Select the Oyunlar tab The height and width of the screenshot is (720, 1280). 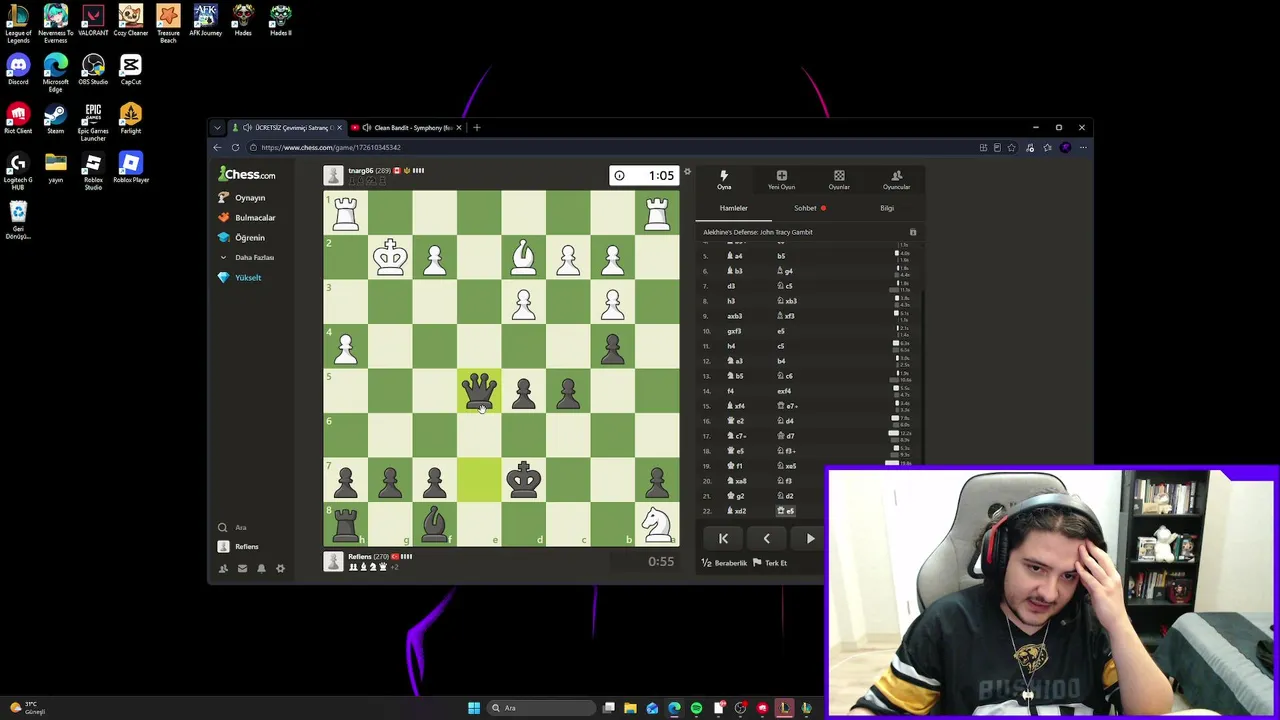[x=839, y=180]
